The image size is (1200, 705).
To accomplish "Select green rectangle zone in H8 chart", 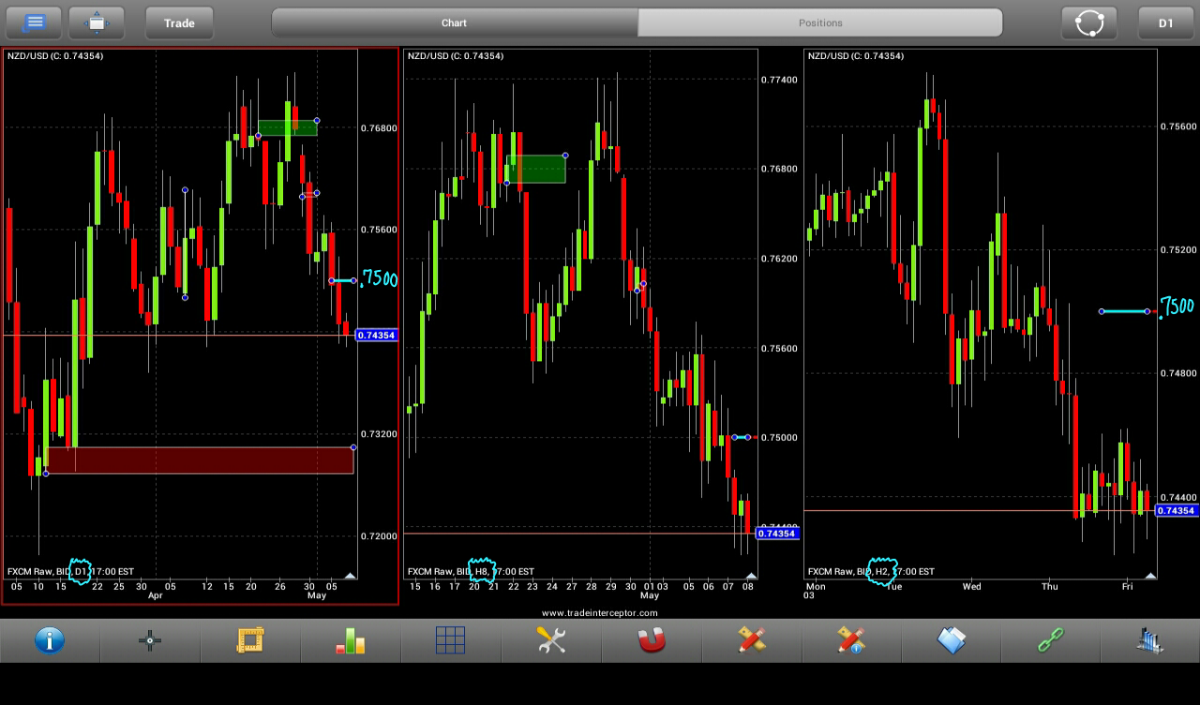I will [536, 169].
